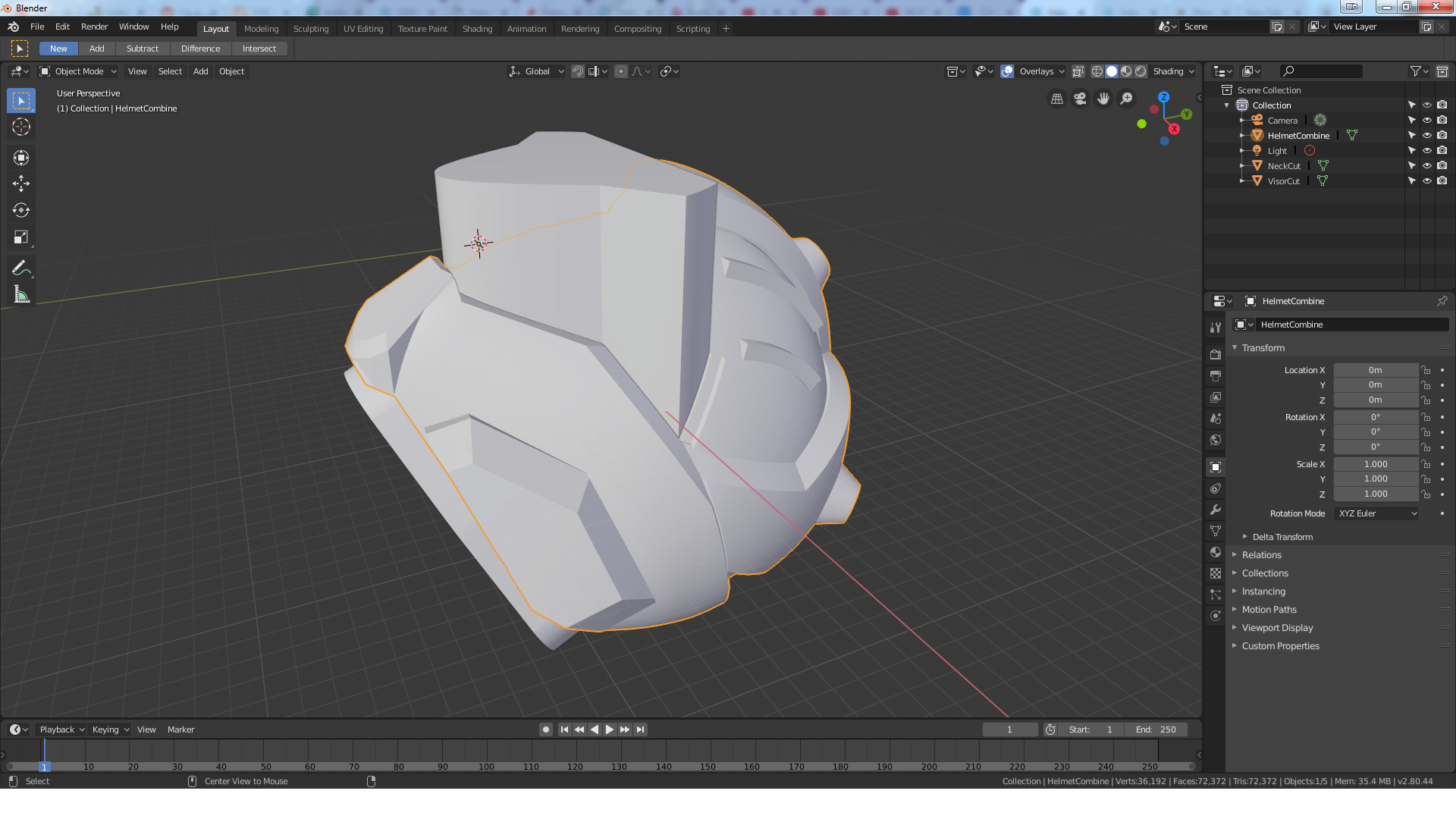Select the Annotate tool
This screenshot has height=819, width=1456.
pos(21,268)
